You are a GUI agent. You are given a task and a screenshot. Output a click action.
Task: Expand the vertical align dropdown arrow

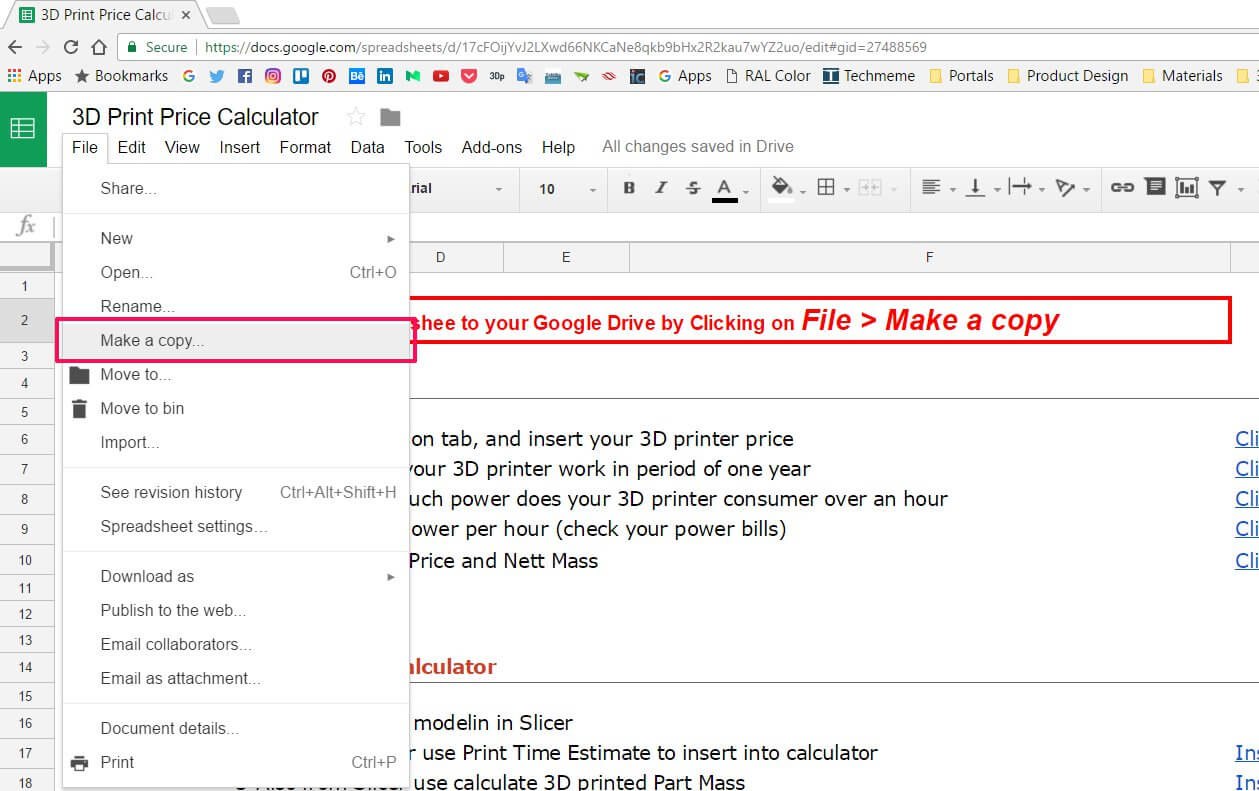(x=996, y=189)
